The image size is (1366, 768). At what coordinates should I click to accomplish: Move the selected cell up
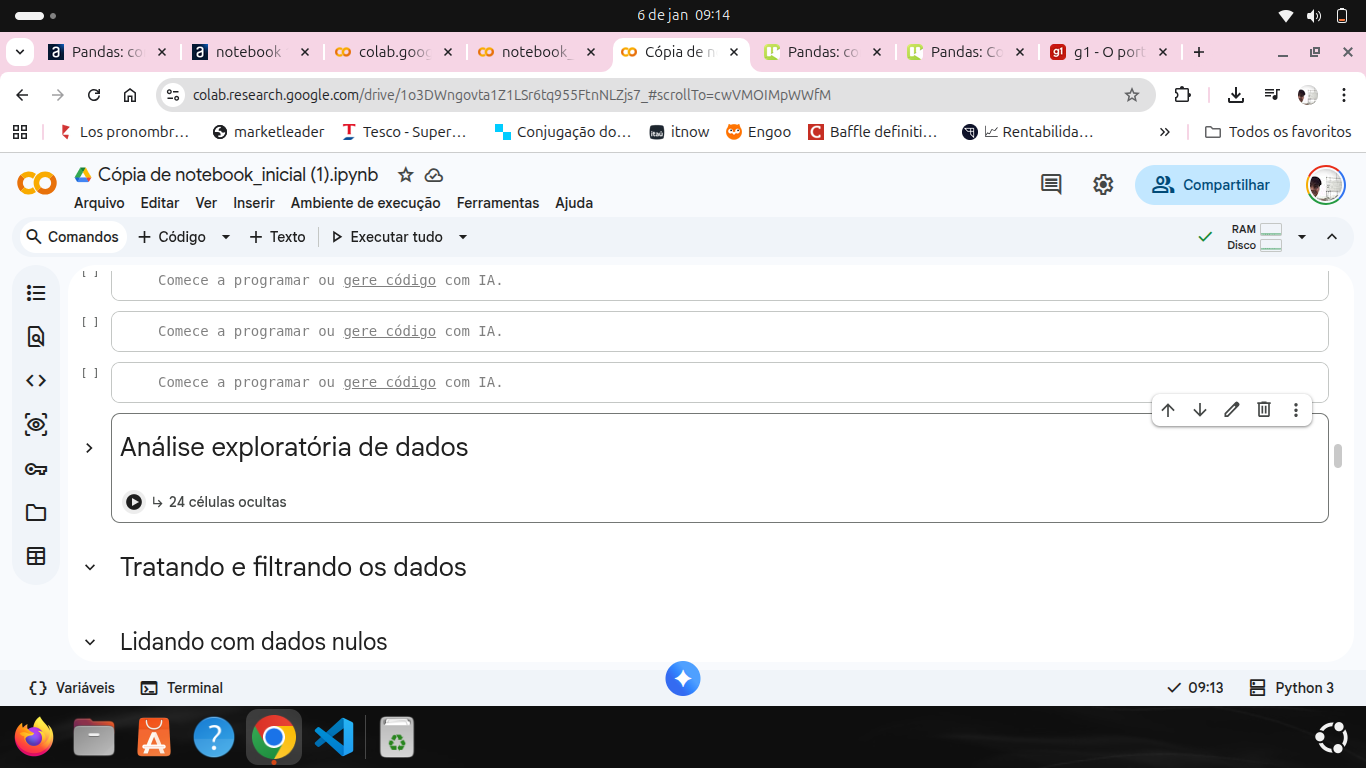(x=1168, y=409)
